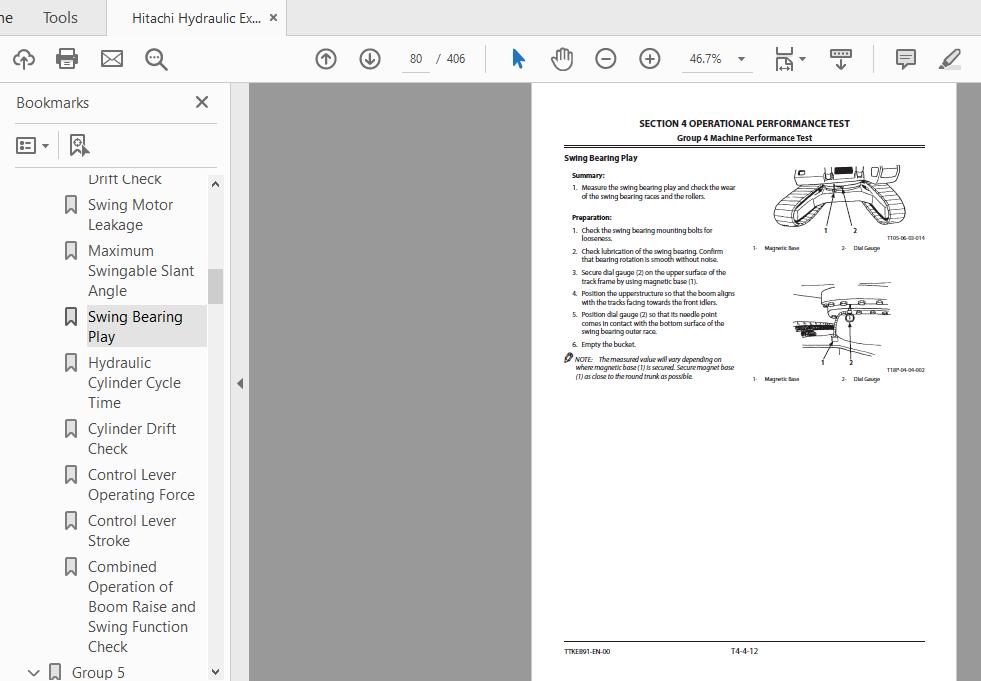Open the Maximum Swingable Slant Angle bookmark

[x=141, y=270]
